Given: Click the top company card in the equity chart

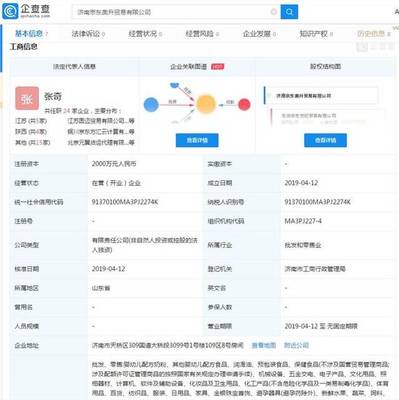Looking at the screenshot, I should (321, 96).
